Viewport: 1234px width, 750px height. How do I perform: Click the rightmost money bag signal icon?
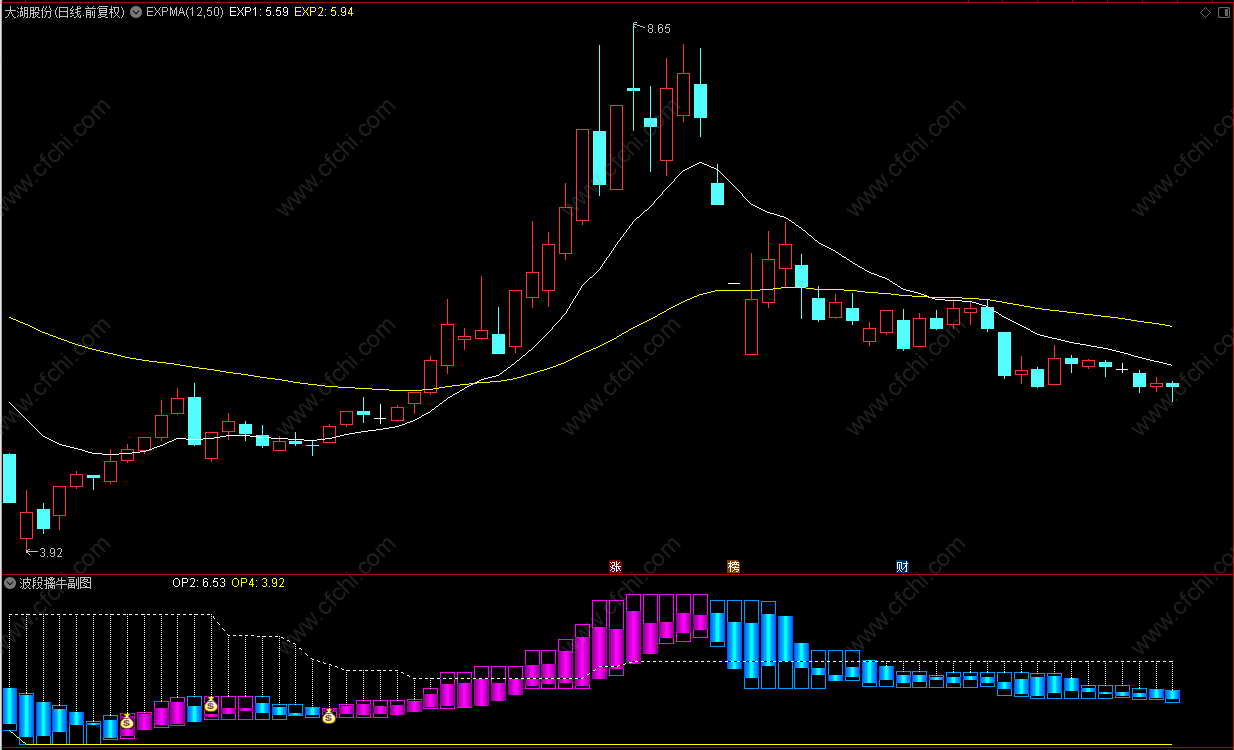328,715
